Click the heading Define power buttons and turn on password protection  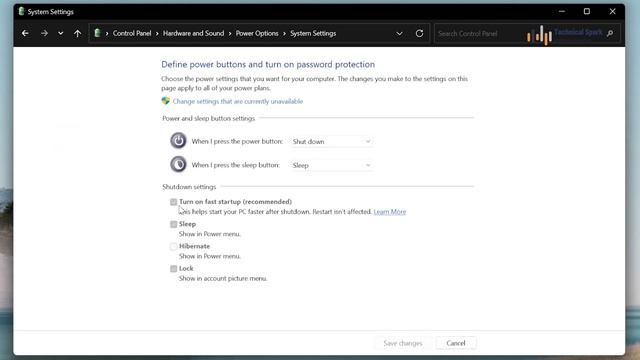[x=268, y=64]
